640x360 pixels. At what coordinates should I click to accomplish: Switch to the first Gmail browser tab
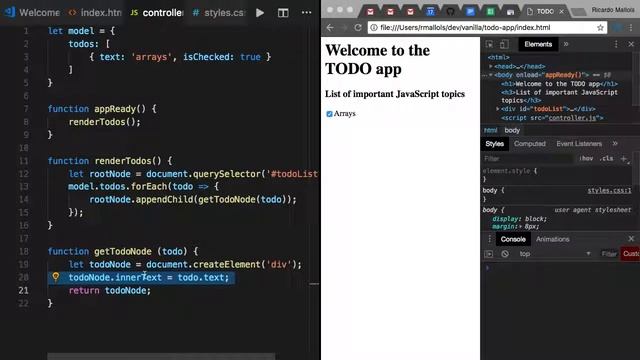point(370,12)
